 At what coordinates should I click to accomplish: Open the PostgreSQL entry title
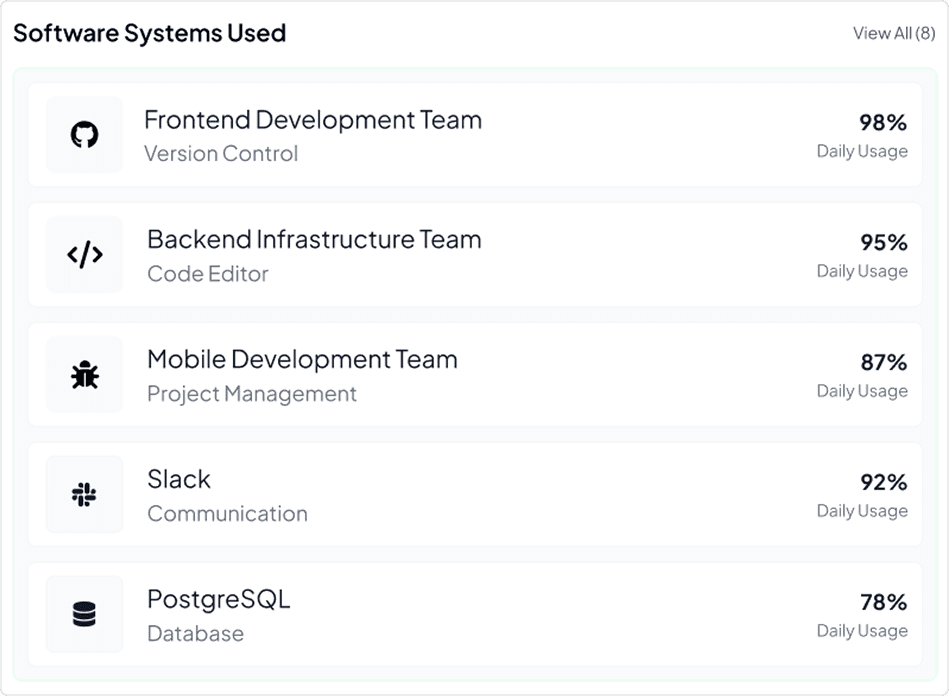pyautogui.click(x=218, y=600)
